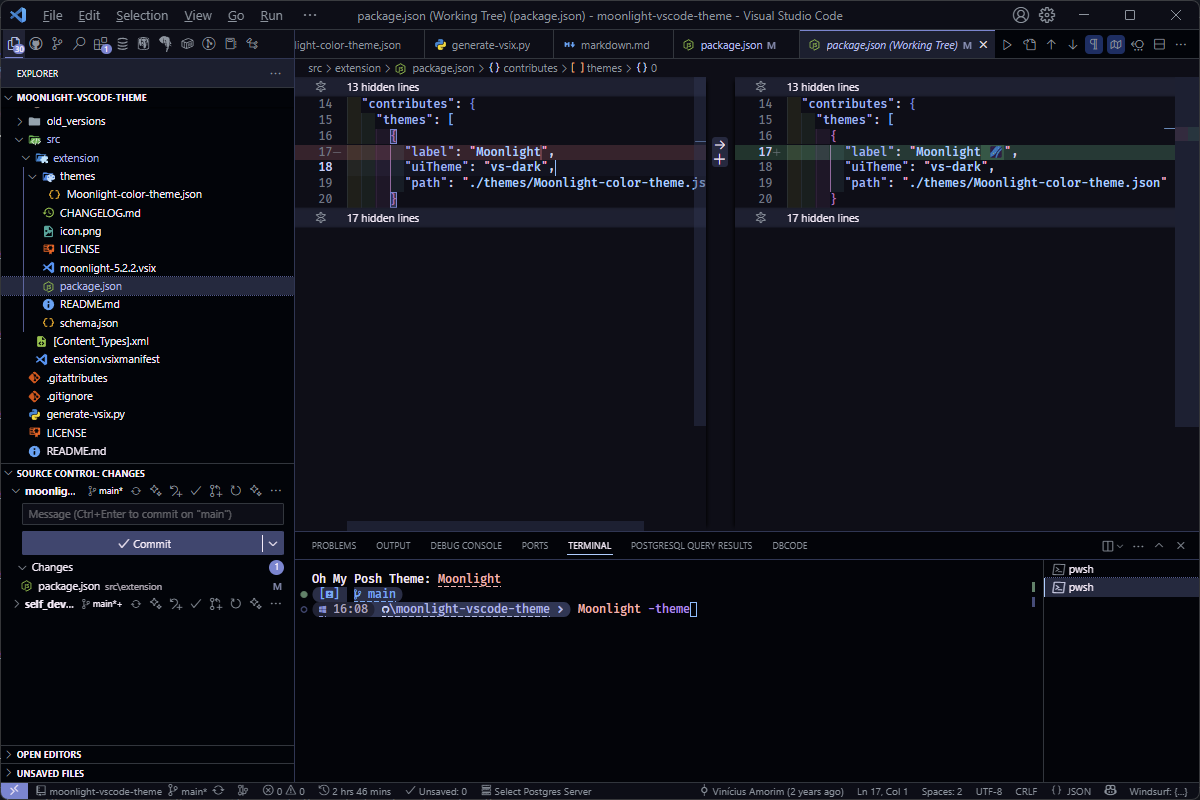Click checkmark commit icon on moonlig... repository row
The height and width of the screenshot is (800, 1200).
point(196,491)
